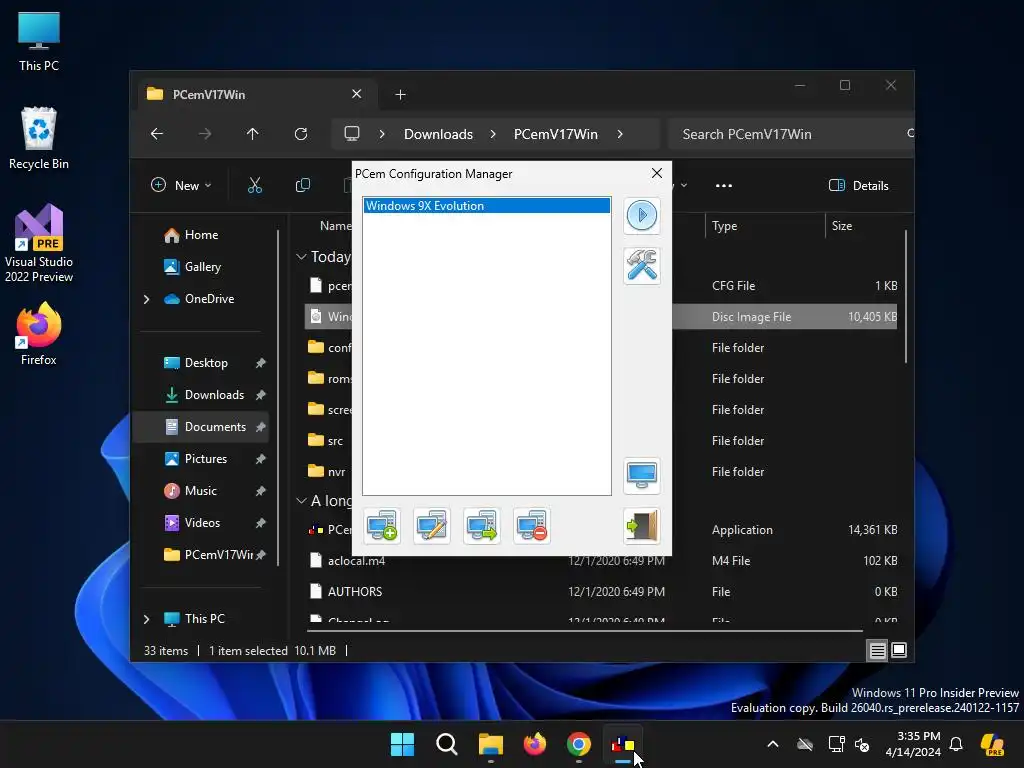
Task: Show hidden system tray icons
Action: (773, 744)
